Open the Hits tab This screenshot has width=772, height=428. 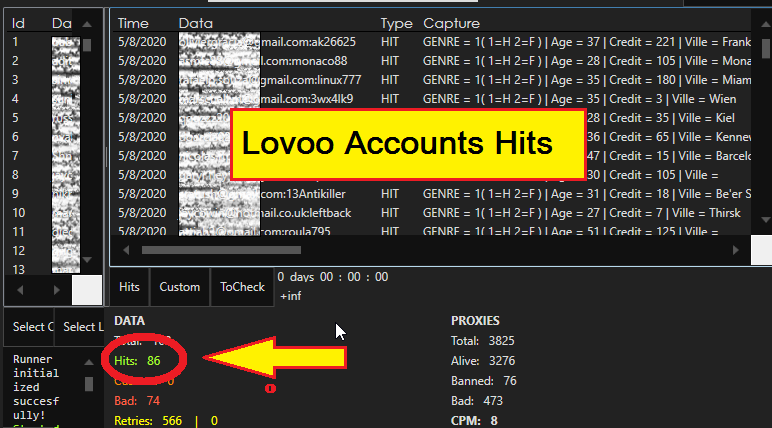(129, 287)
